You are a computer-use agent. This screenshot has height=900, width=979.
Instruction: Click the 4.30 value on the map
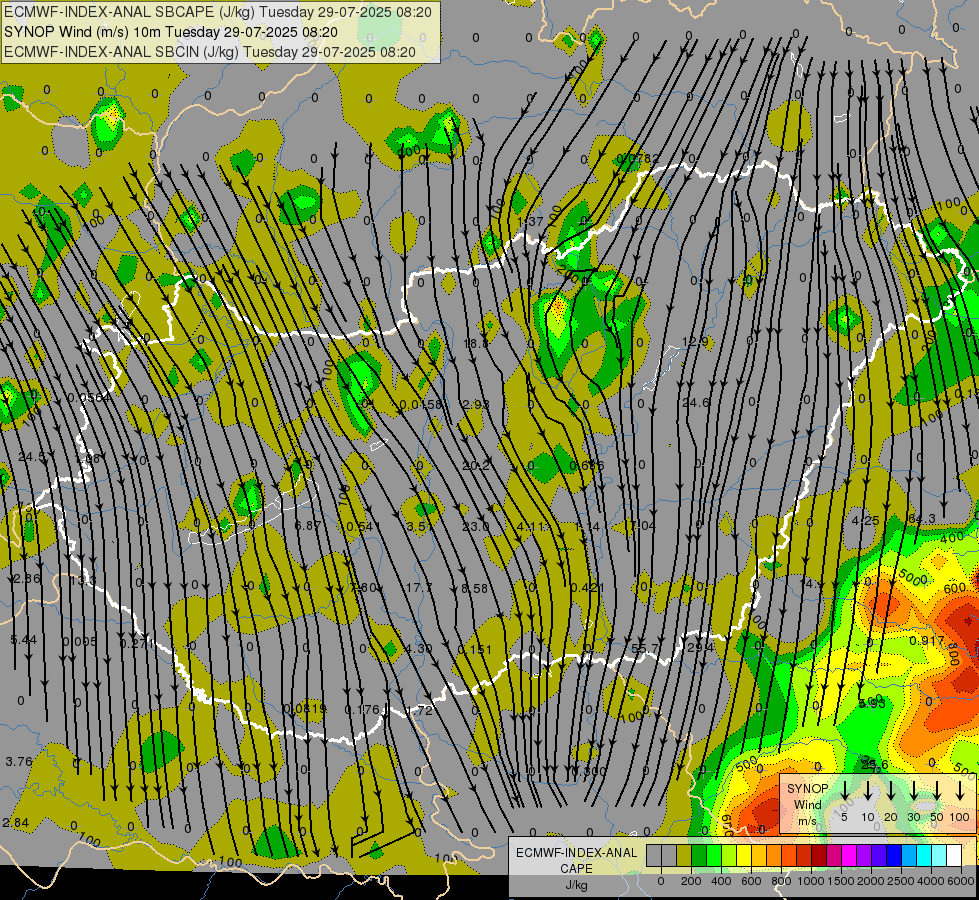[418, 649]
